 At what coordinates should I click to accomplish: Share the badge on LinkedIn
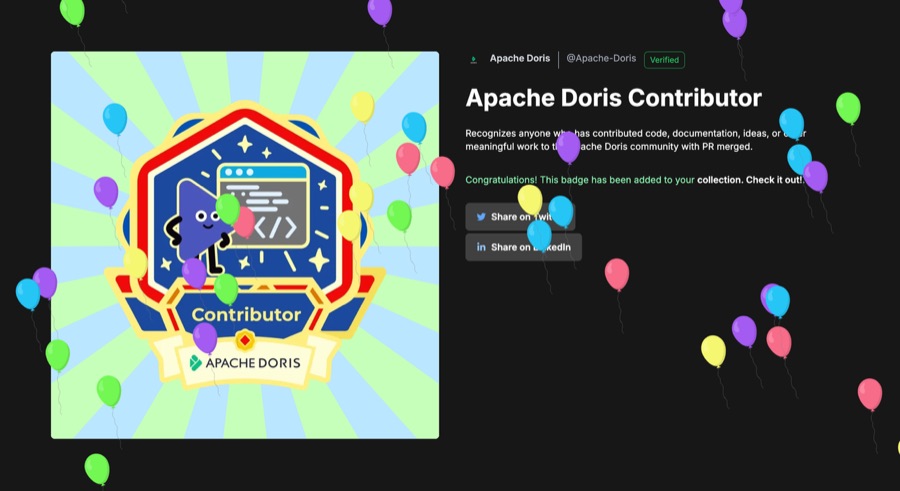click(523, 247)
